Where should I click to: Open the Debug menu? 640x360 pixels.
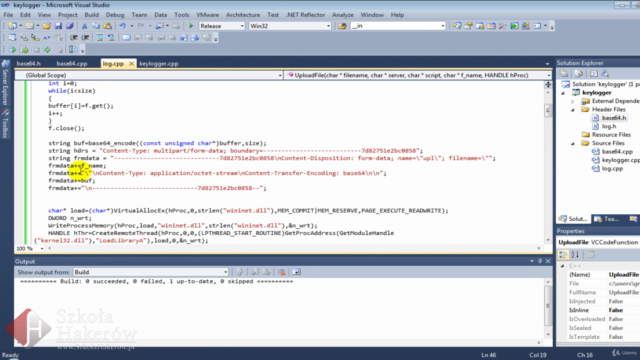[x=115, y=15]
